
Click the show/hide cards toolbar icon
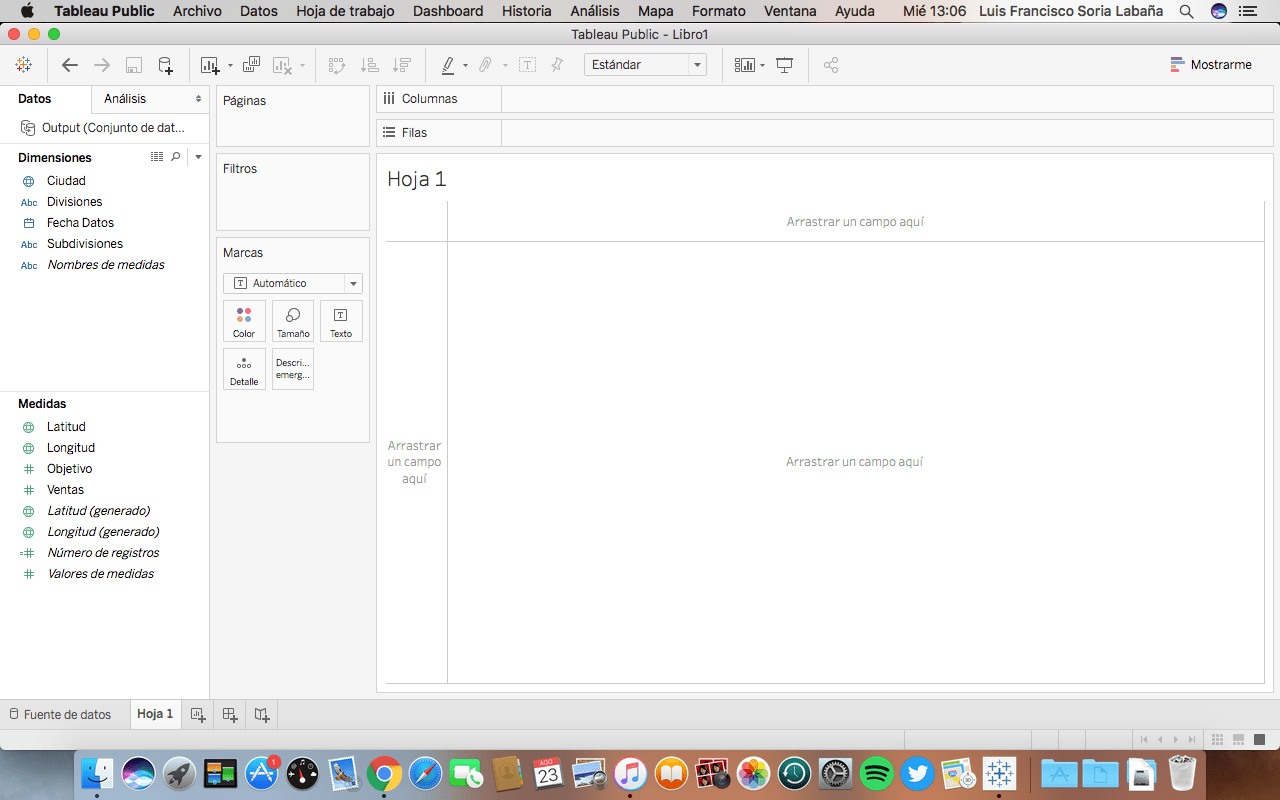(x=744, y=65)
